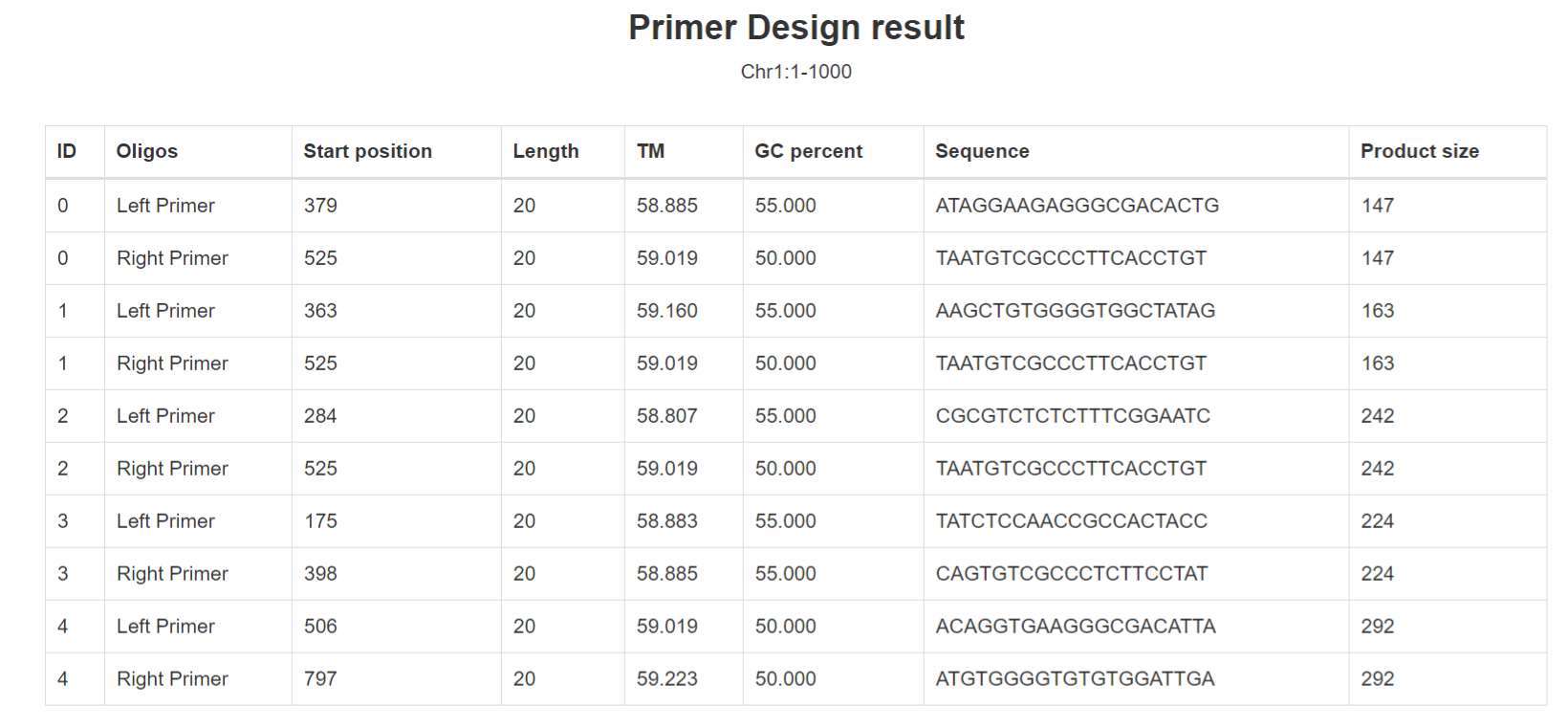Click the Chr1:1-1000 region label

click(x=795, y=72)
